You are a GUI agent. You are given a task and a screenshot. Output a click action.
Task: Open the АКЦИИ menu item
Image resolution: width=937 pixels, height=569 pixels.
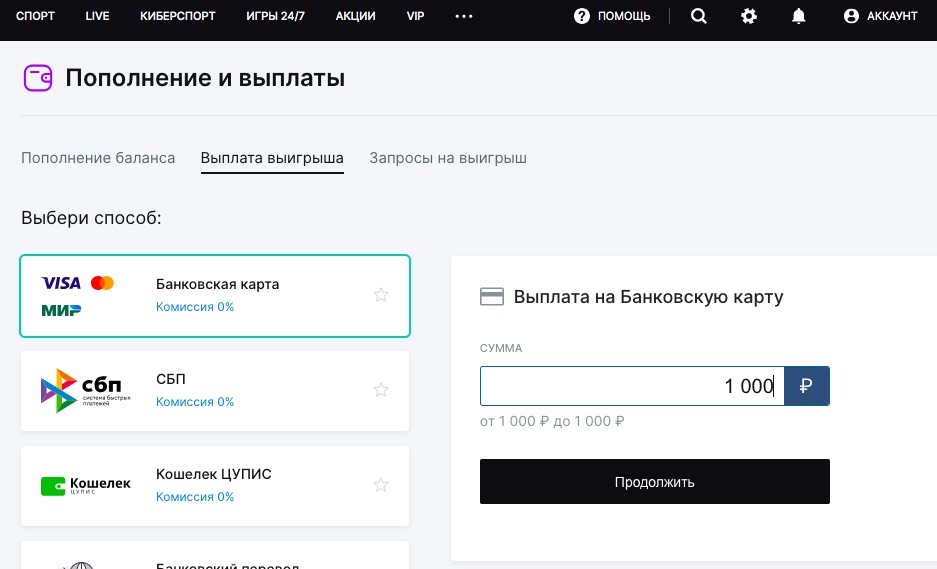click(x=356, y=16)
